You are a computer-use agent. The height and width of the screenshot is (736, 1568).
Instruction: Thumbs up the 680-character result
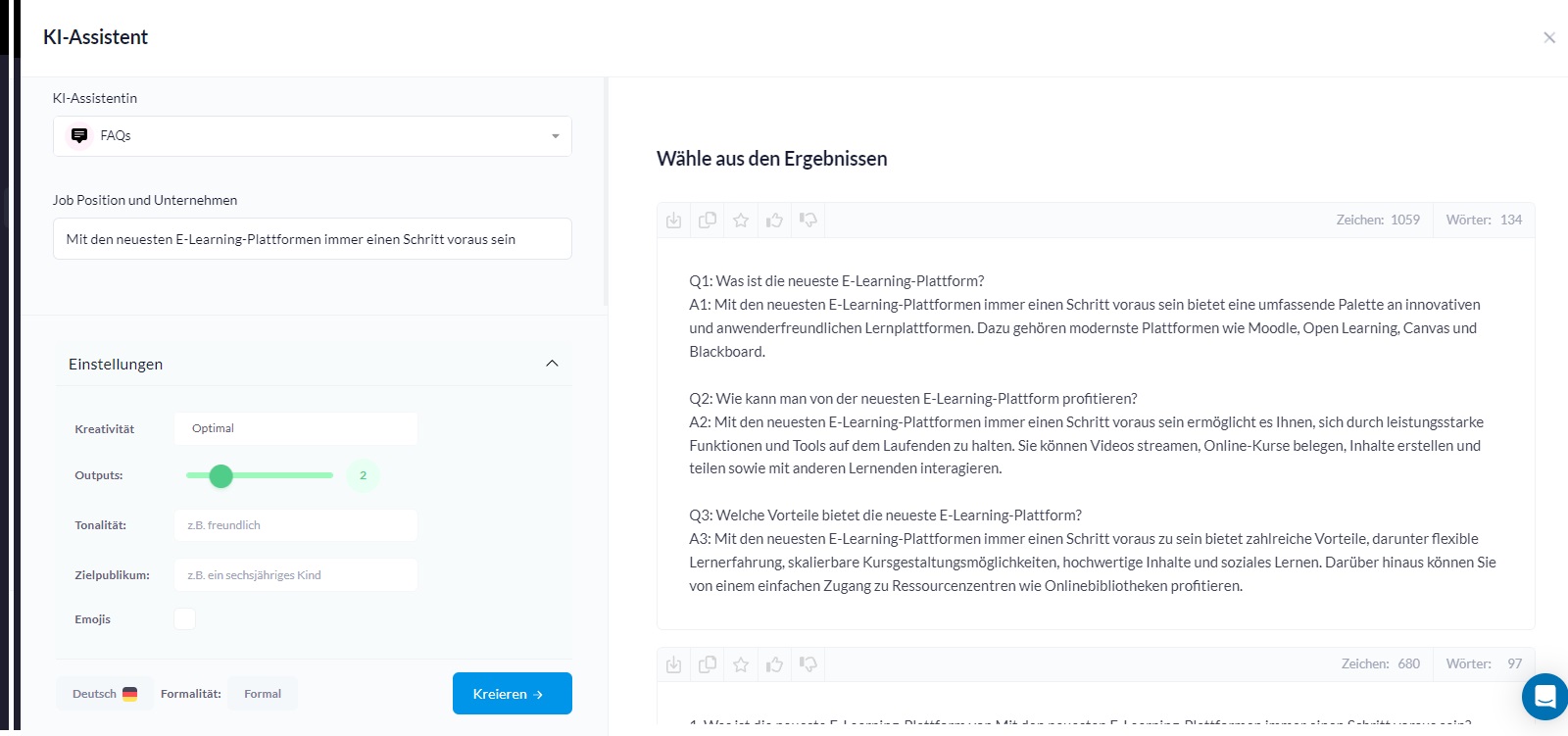[775, 664]
